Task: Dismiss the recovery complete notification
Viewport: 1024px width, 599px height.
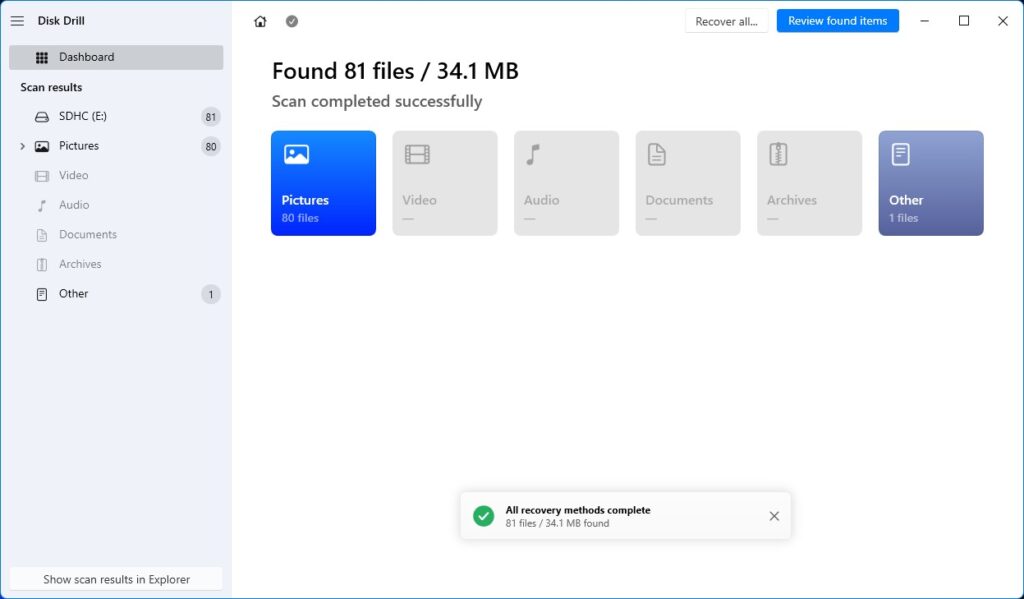Action: [x=773, y=515]
